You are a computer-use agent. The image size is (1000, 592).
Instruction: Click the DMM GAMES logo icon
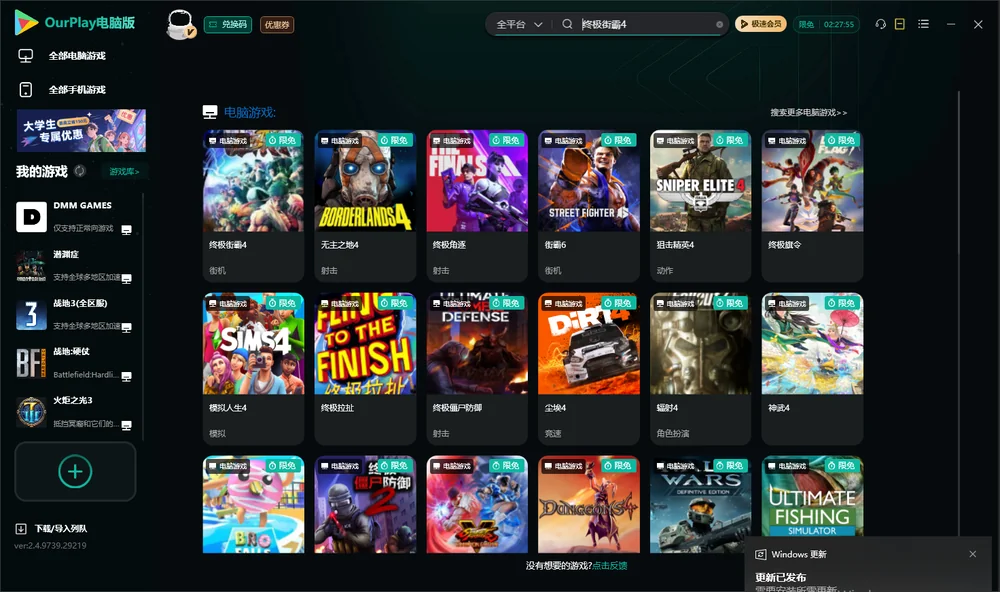31,217
